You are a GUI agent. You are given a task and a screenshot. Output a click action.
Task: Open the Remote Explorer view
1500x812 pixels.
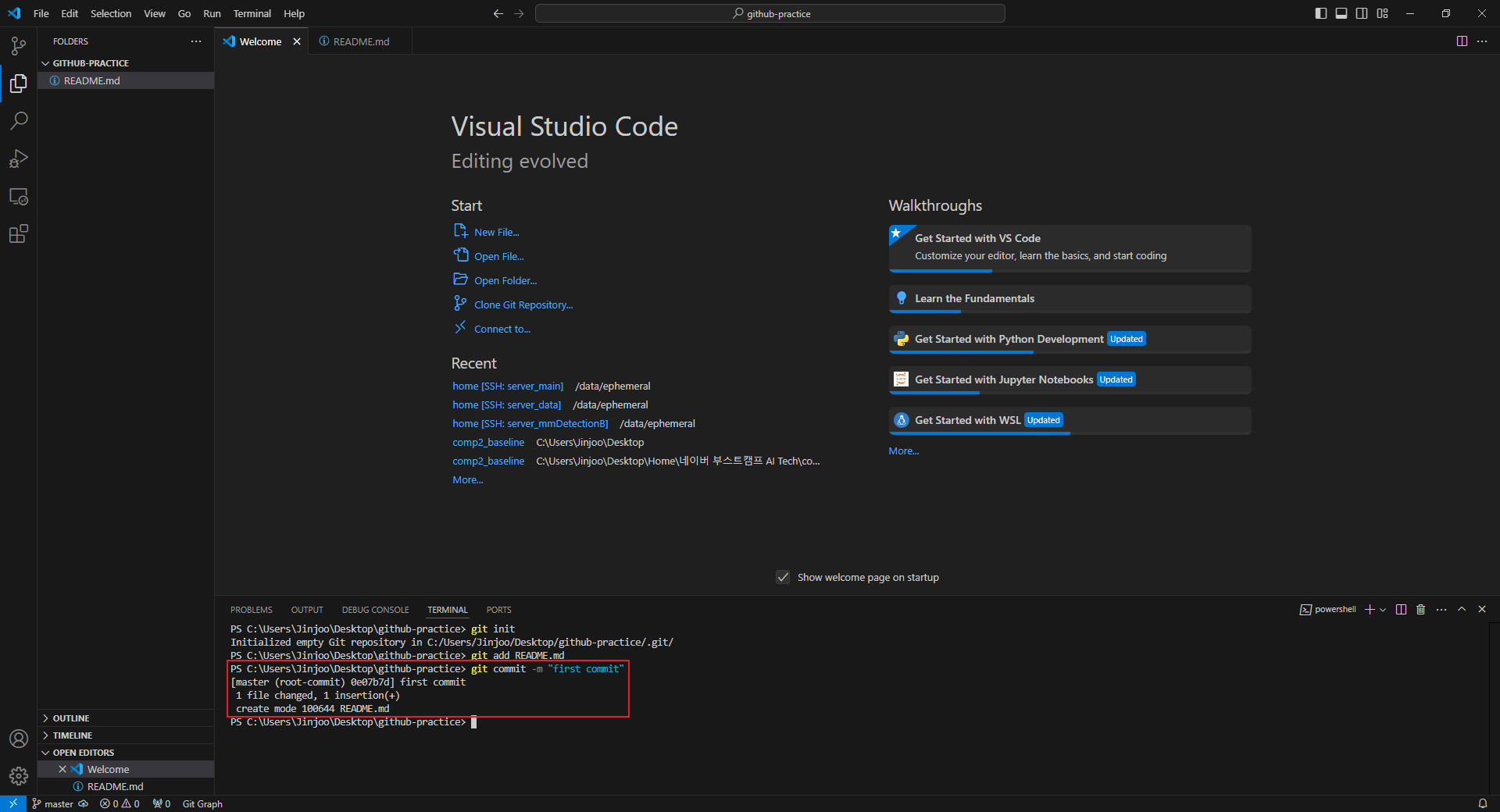pos(19,196)
